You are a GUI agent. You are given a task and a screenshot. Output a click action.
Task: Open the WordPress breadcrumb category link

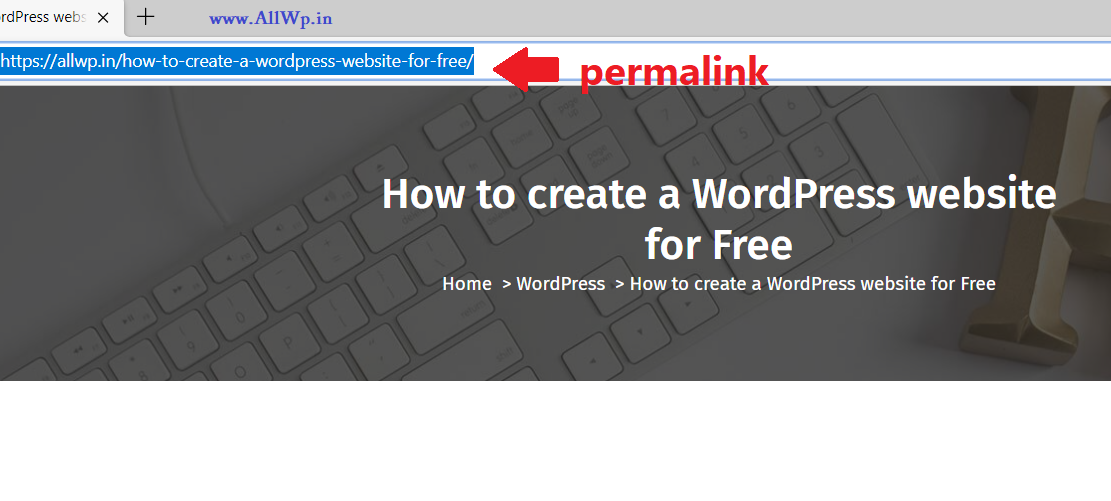560,284
